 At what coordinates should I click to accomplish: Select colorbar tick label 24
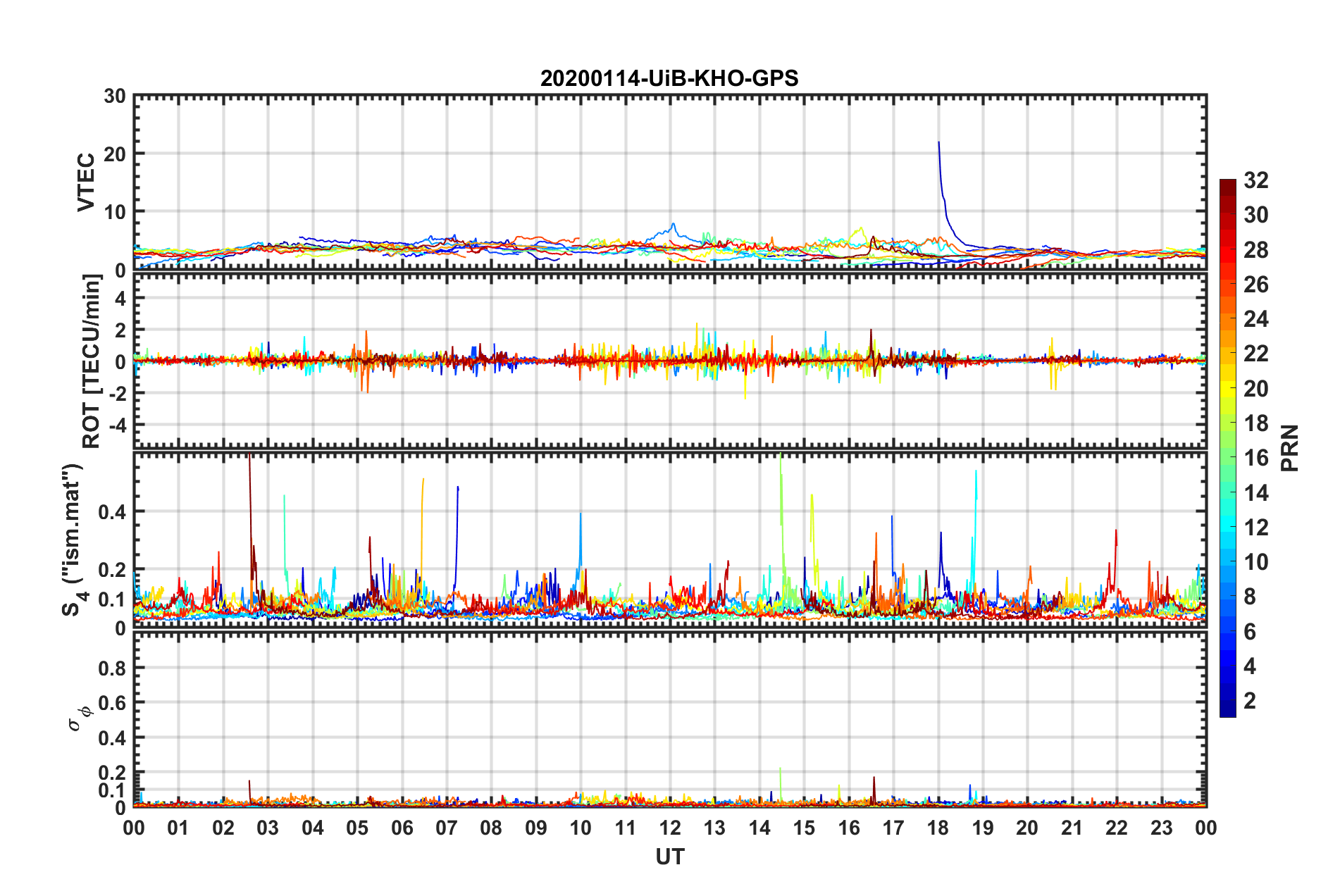tap(1255, 319)
